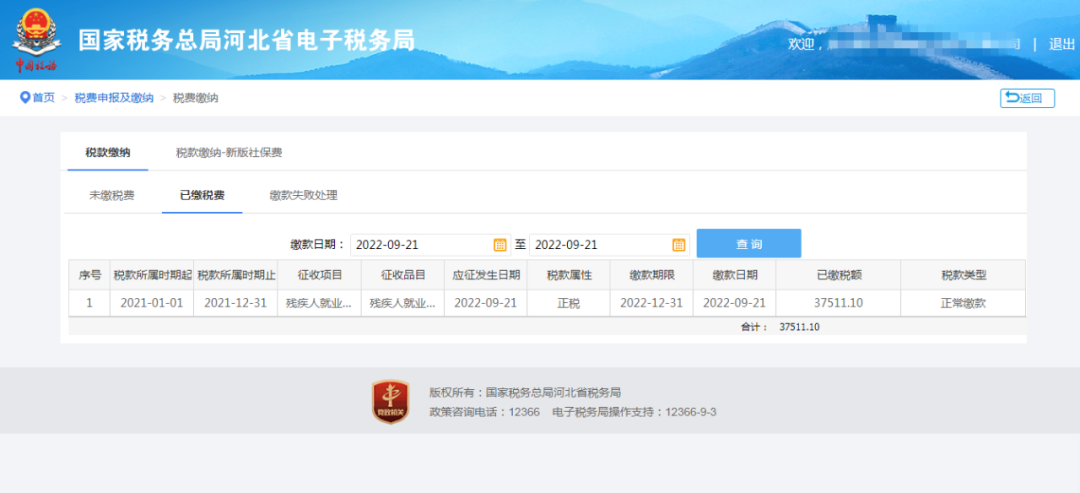This screenshot has width=1080, height=493.
Task: Click the 合计 total value 37511.10
Action: point(800,326)
